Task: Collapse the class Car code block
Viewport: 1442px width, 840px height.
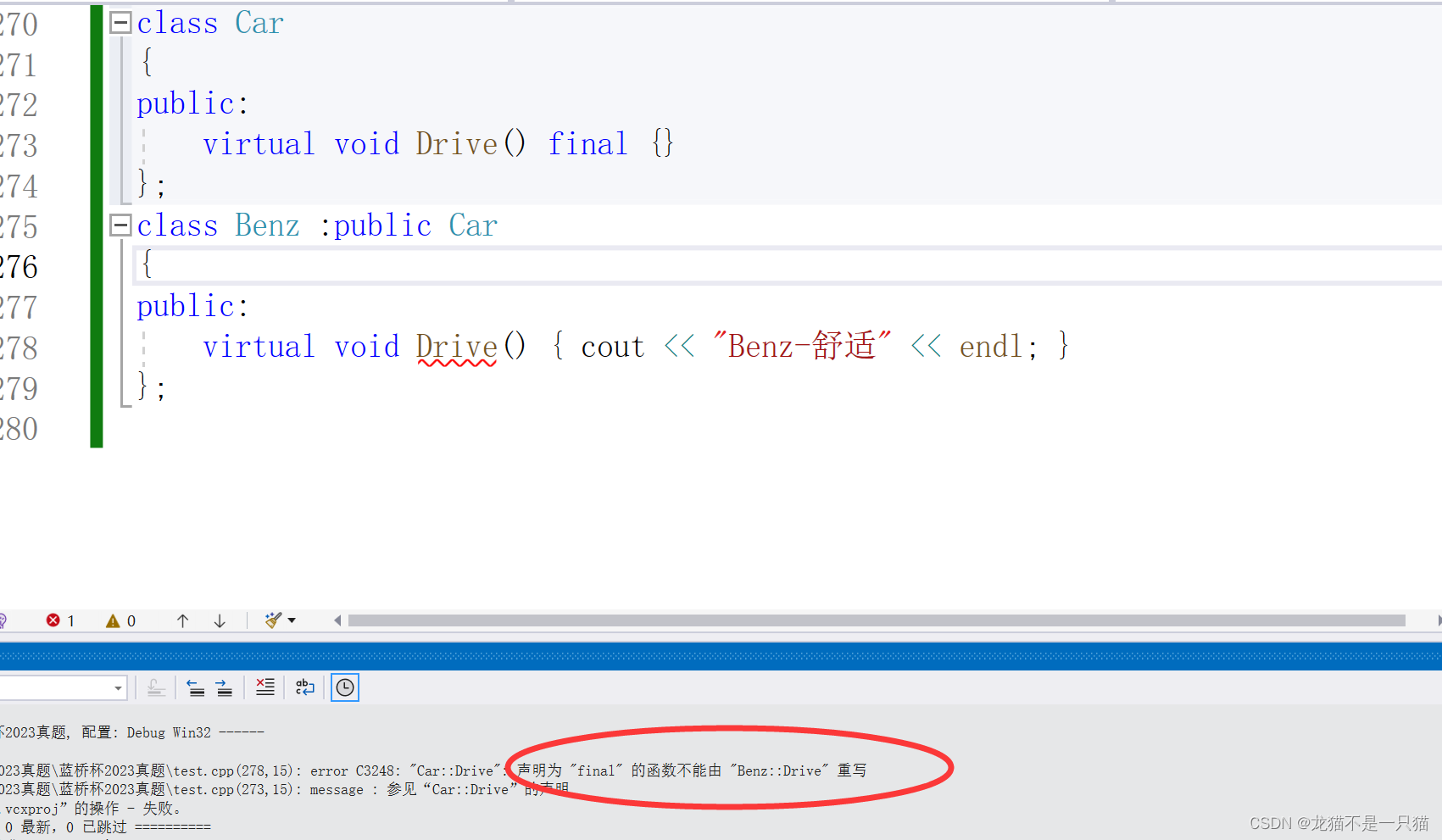Action: tap(121, 23)
